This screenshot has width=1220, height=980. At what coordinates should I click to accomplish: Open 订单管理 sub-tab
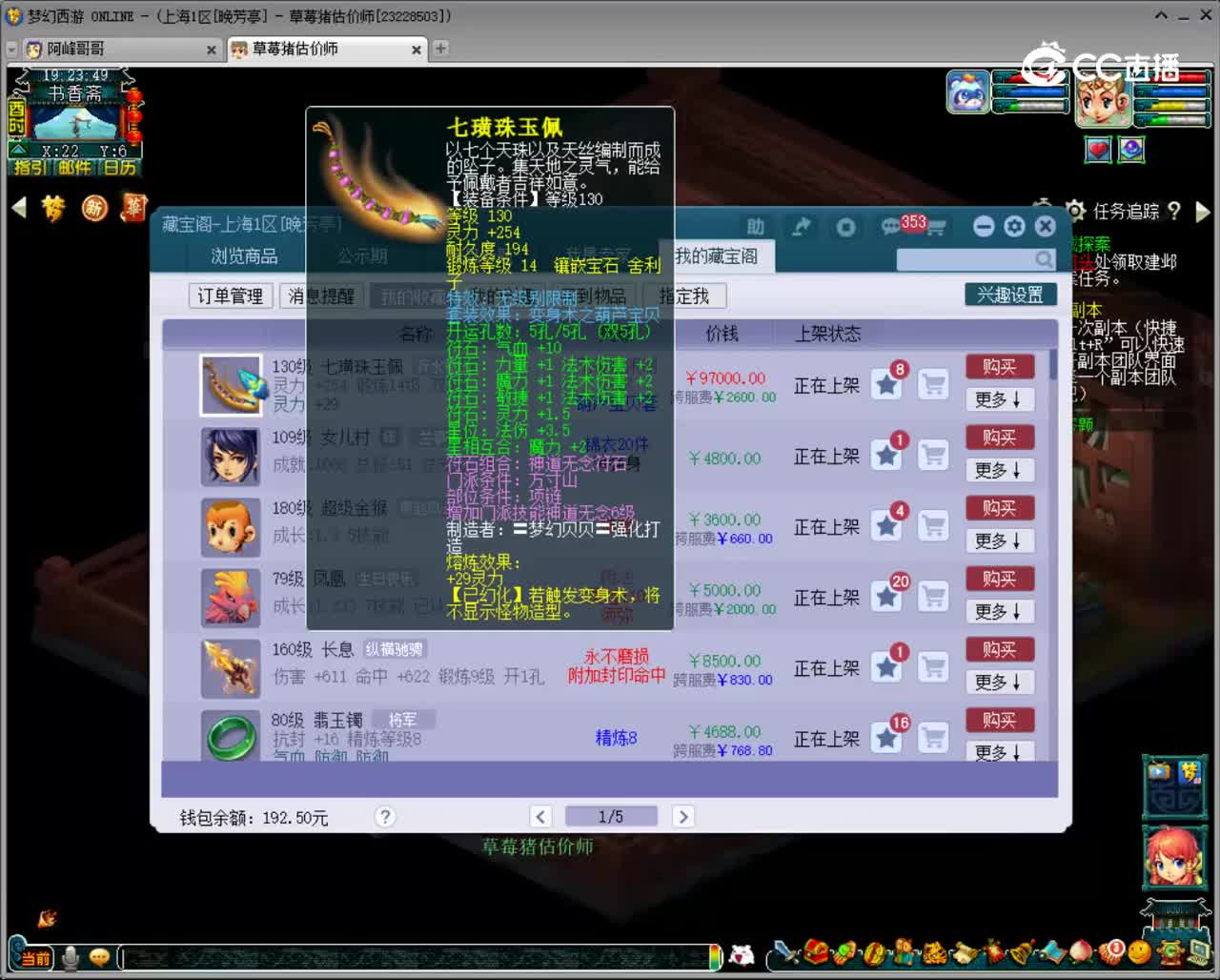231,296
